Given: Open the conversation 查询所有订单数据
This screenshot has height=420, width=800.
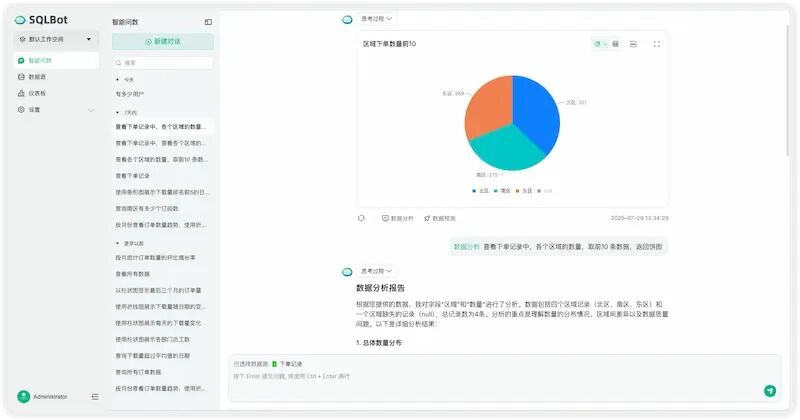Looking at the screenshot, I should coord(163,372).
